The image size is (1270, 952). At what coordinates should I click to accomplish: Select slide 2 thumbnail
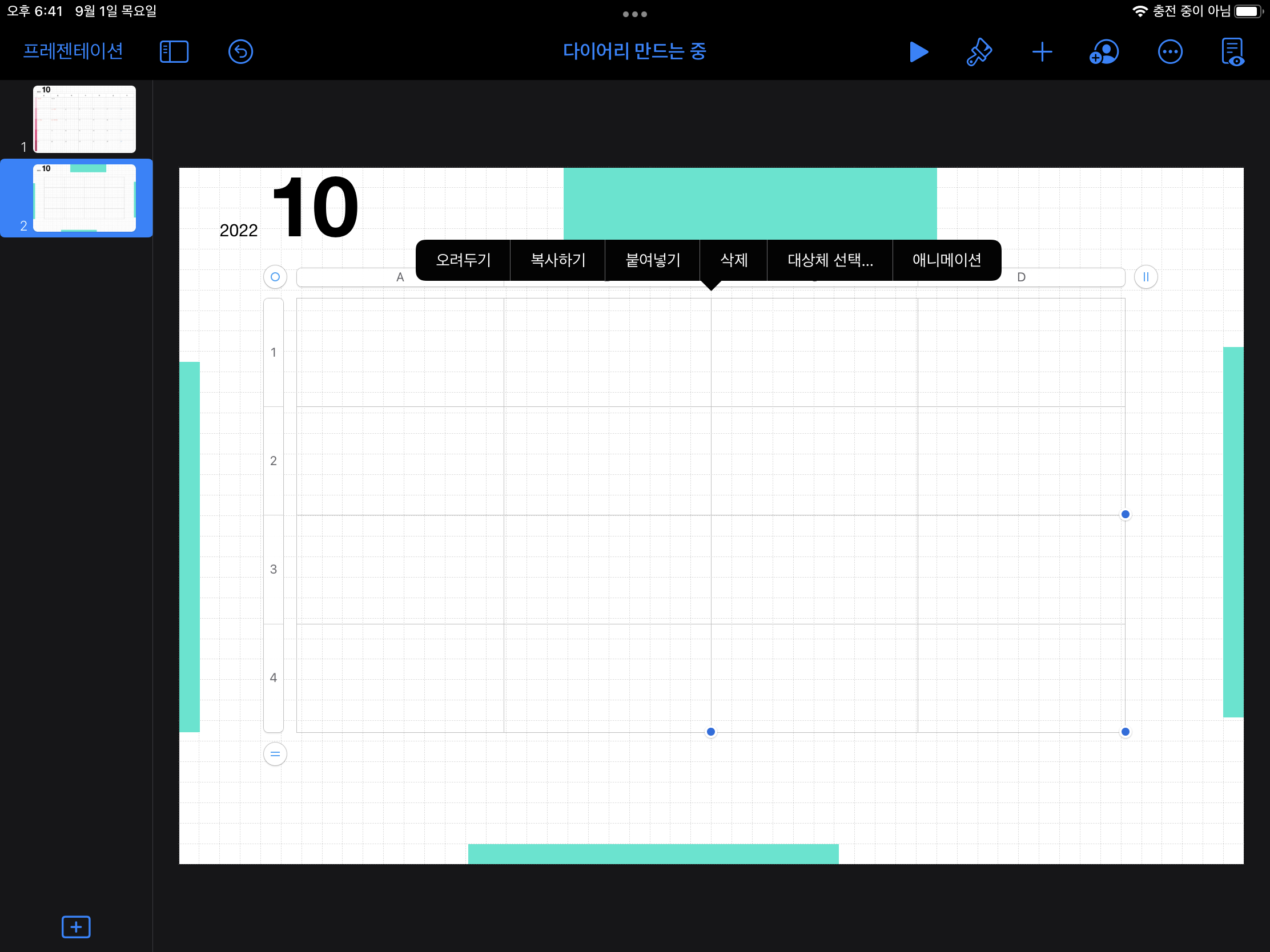pos(85,198)
